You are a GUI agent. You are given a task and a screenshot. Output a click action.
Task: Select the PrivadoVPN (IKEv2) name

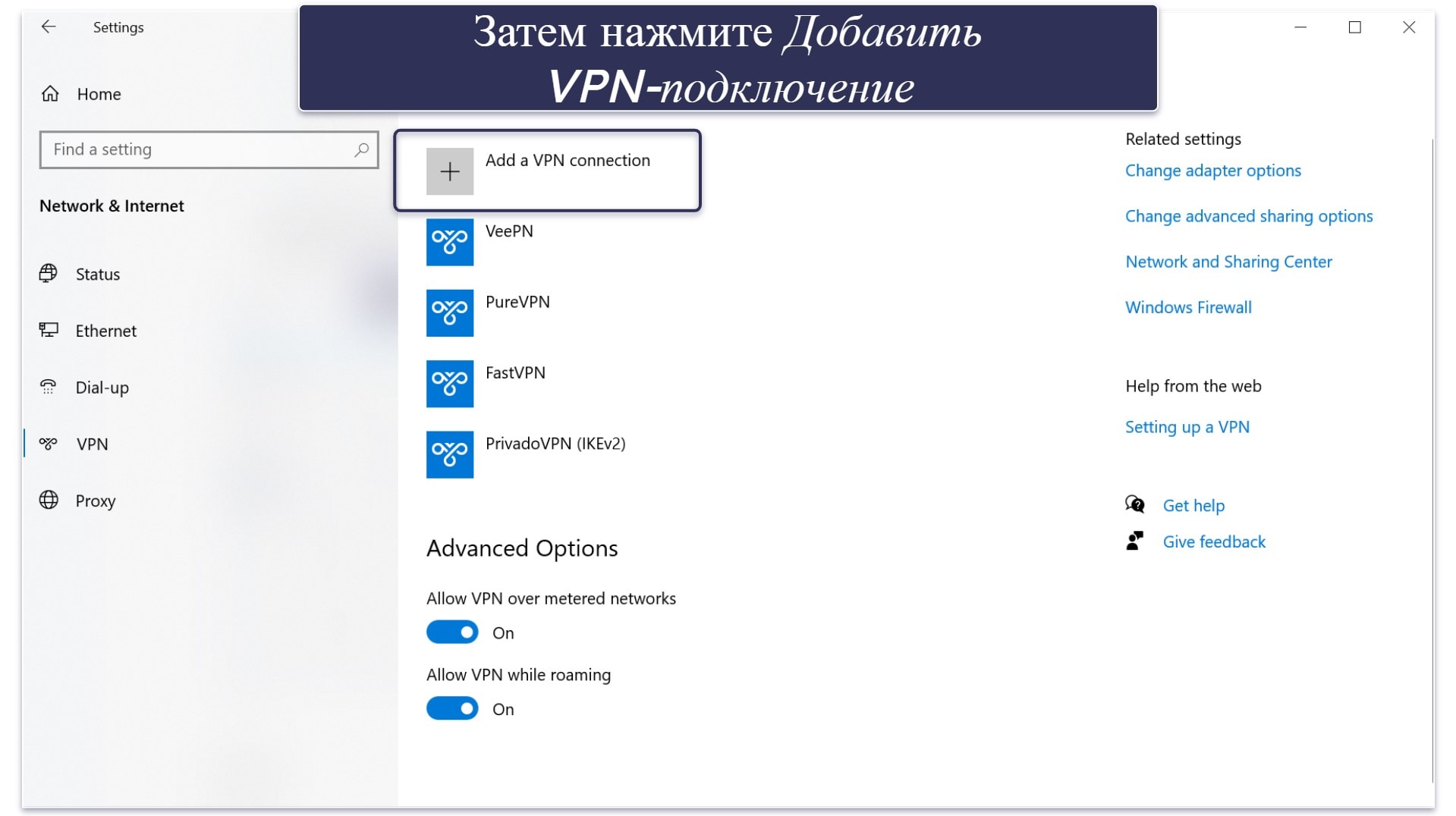(x=555, y=444)
